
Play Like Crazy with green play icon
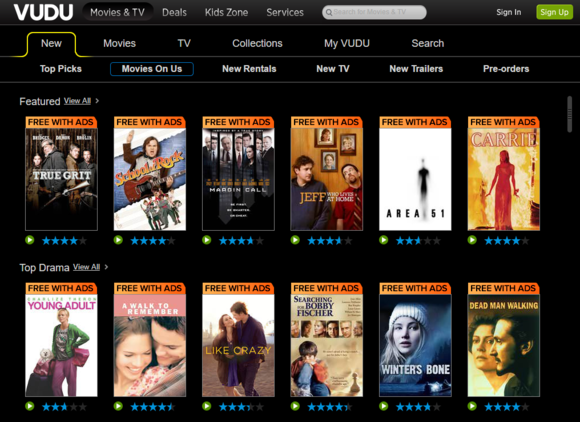207,406
